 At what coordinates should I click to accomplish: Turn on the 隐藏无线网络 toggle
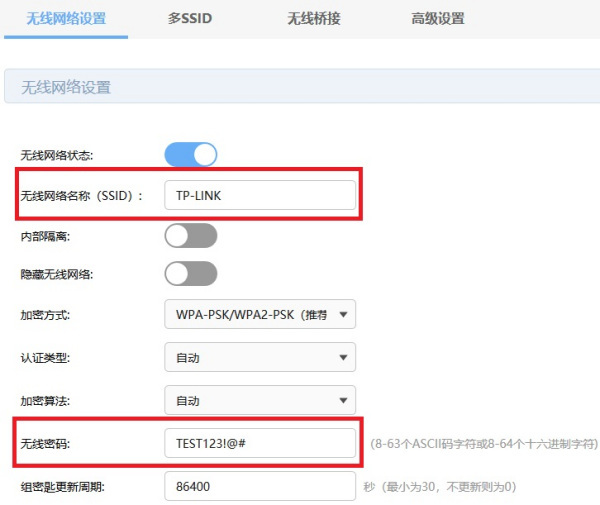point(190,273)
